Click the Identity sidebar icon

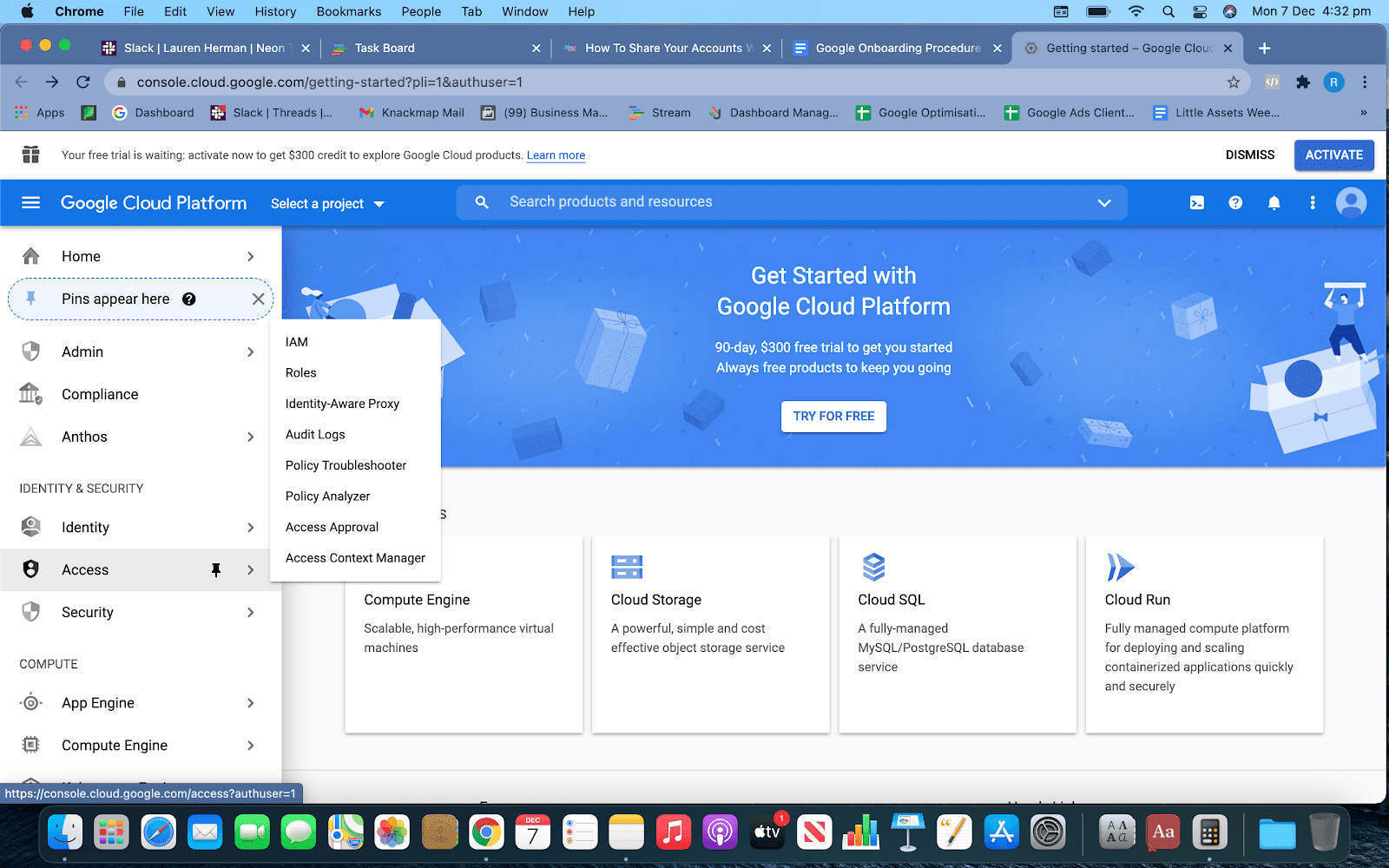31,527
